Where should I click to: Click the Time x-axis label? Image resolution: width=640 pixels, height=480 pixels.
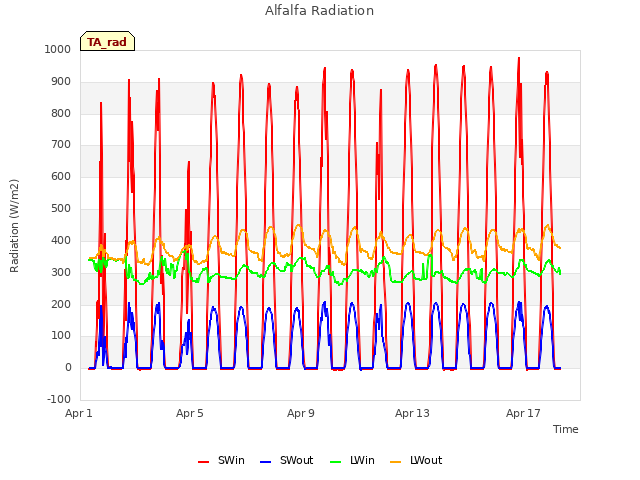click(x=565, y=429)
